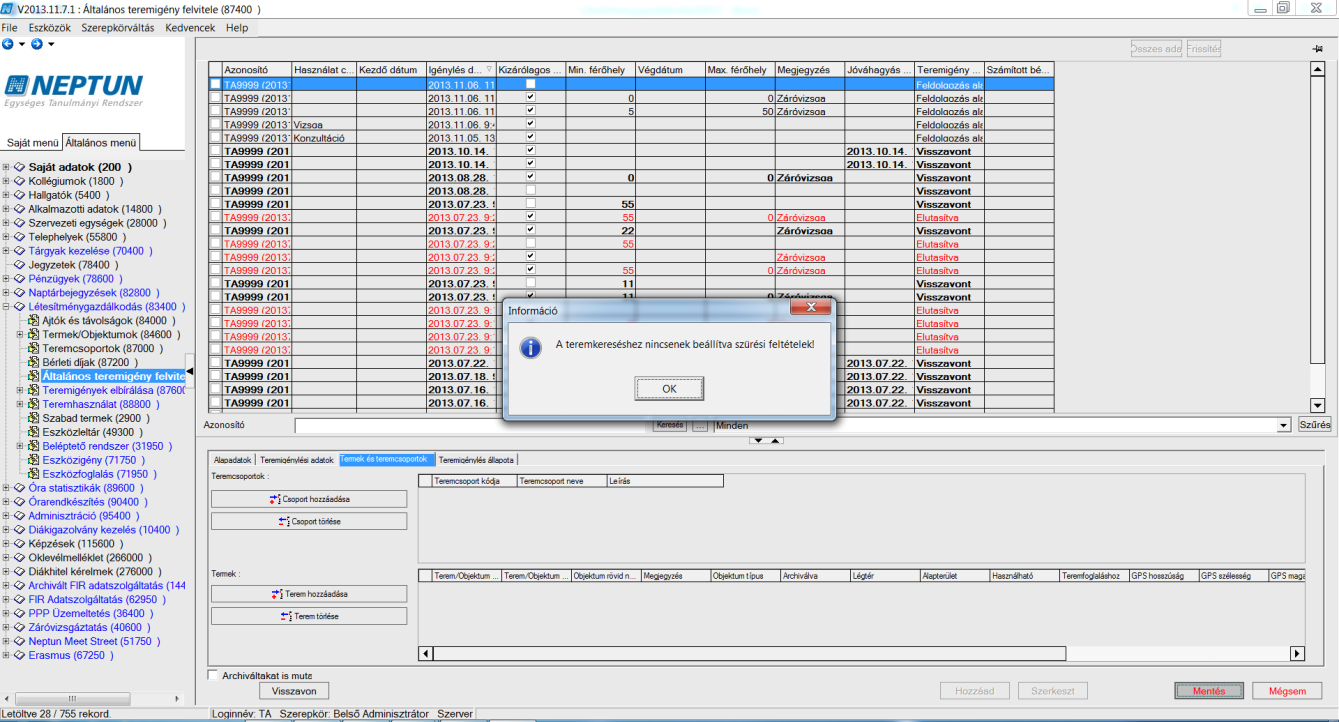Click the diamond icon beside Telephelyek

[x=20, y=237]
